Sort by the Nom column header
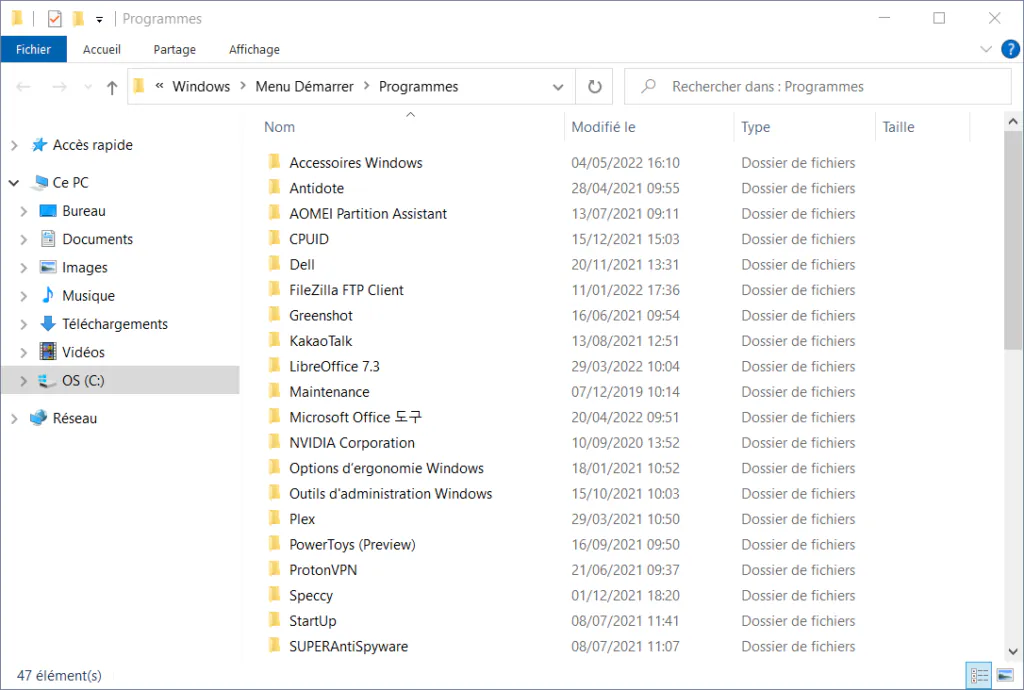 (280, 127)
